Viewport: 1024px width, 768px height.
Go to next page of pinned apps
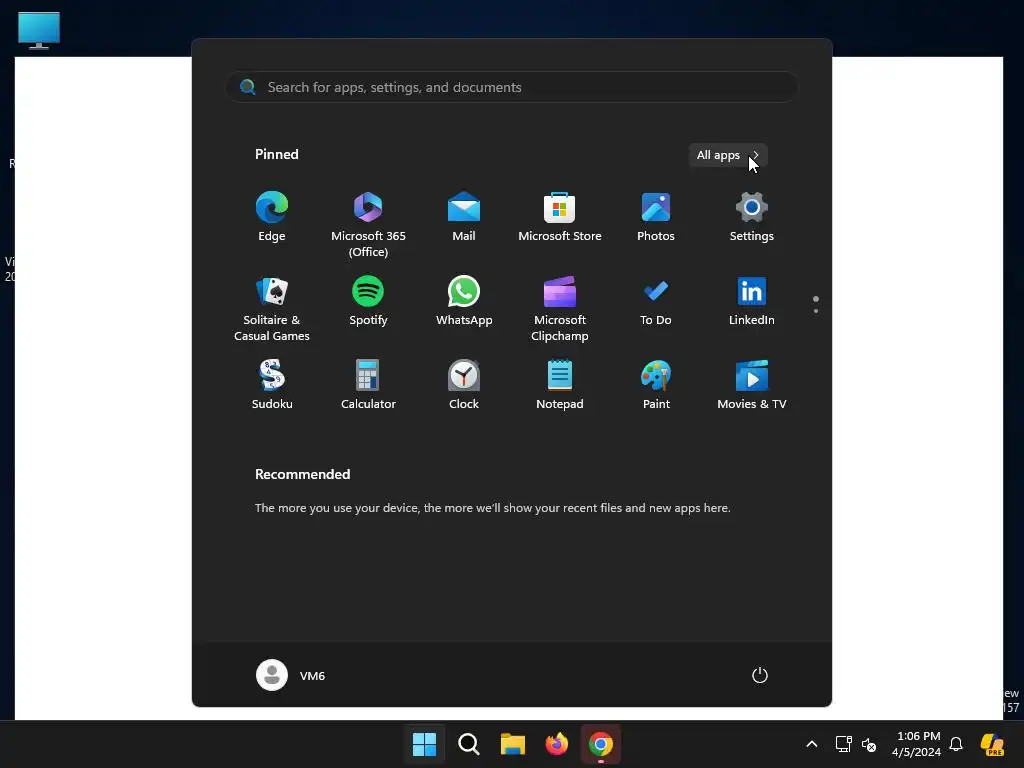coord(816,311)
